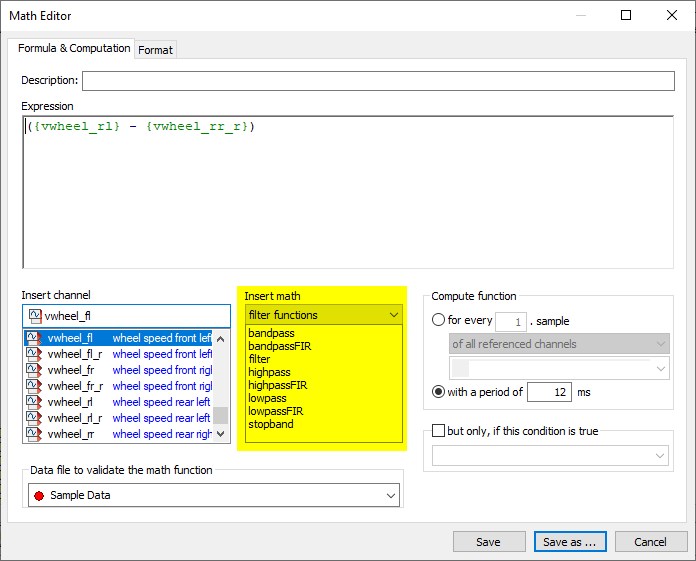Screen dimensions: 696x561
Task: Switch to the Format tab
Action: click(x=155, y=50)
